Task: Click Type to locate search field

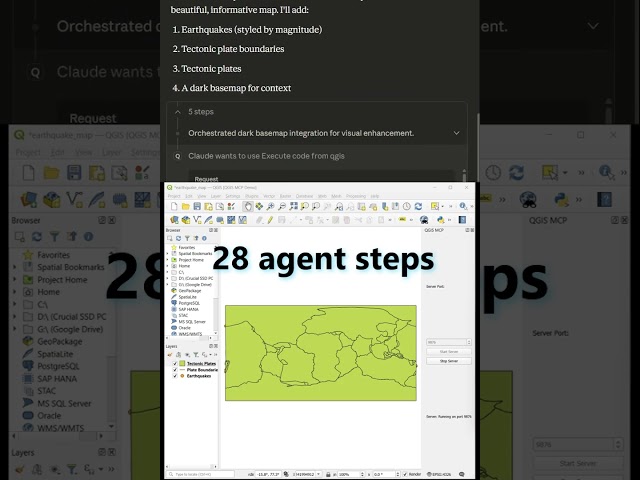Action: (200, 474)
